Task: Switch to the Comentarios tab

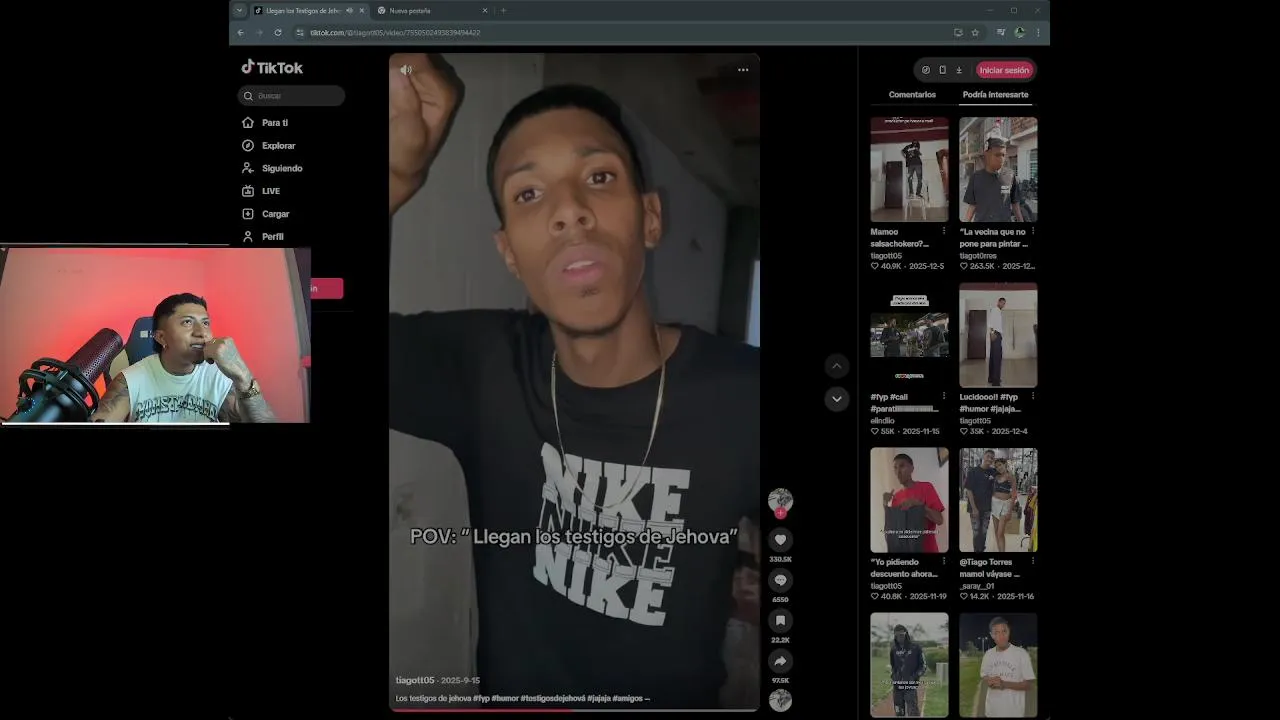Action: 912,95
